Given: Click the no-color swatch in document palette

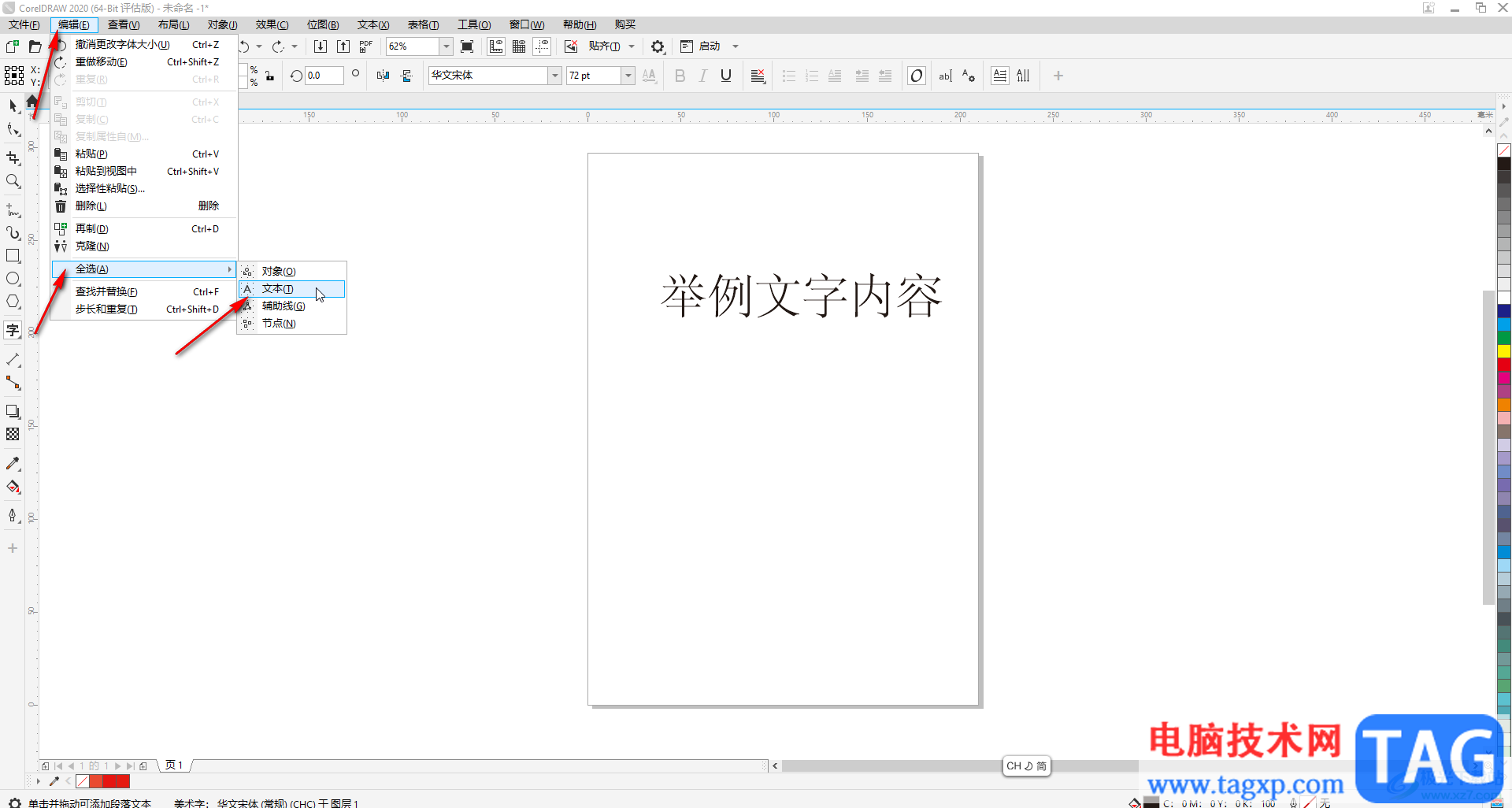Looking at the screenshot, I should (x=83, y=781).
